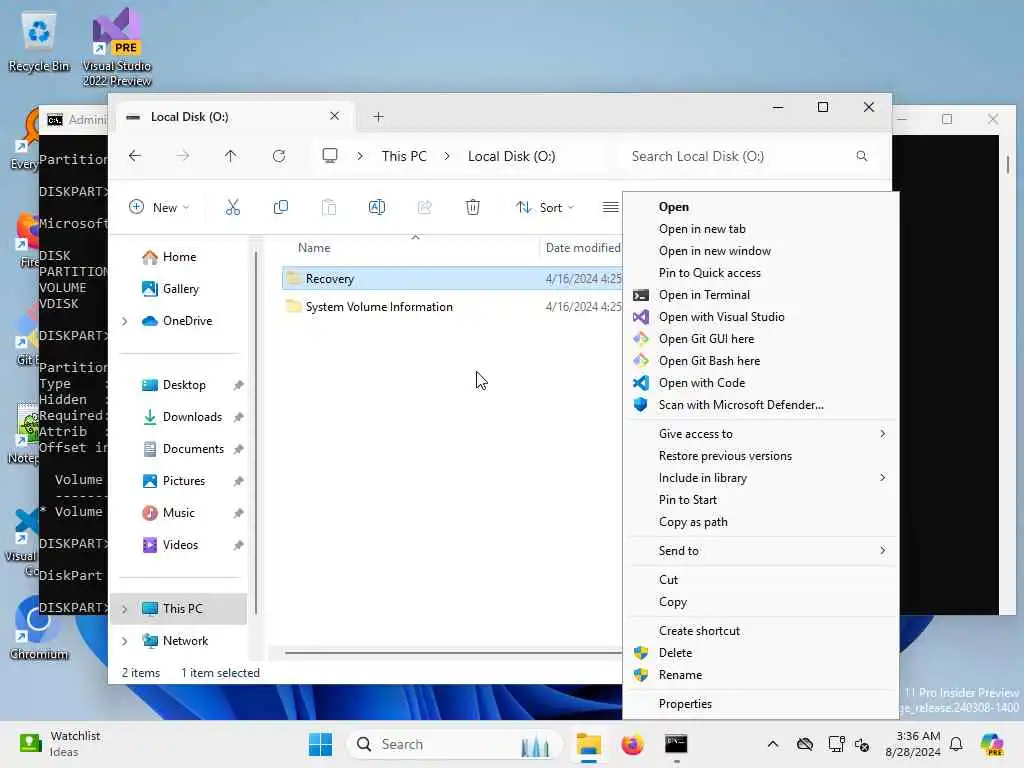
Task: Click the taskbar Search box
Action: click(x=455, y=744)
